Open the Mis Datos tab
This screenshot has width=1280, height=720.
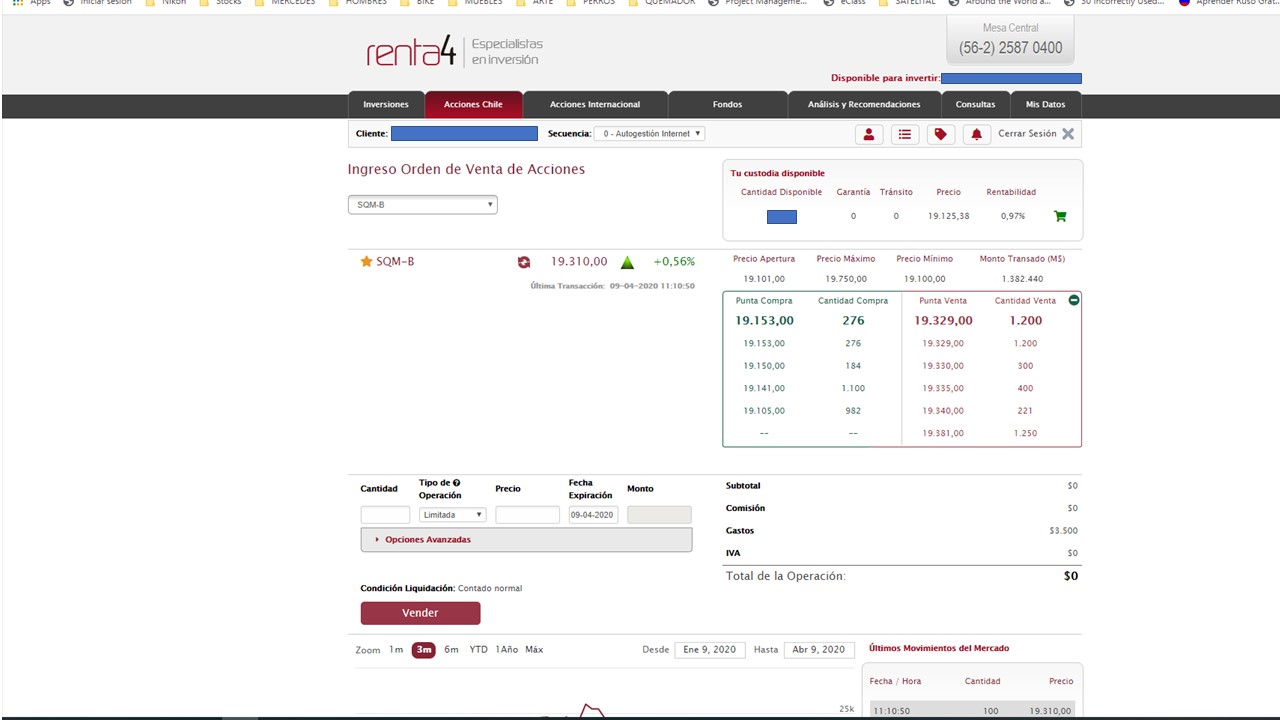[1046, 104]
